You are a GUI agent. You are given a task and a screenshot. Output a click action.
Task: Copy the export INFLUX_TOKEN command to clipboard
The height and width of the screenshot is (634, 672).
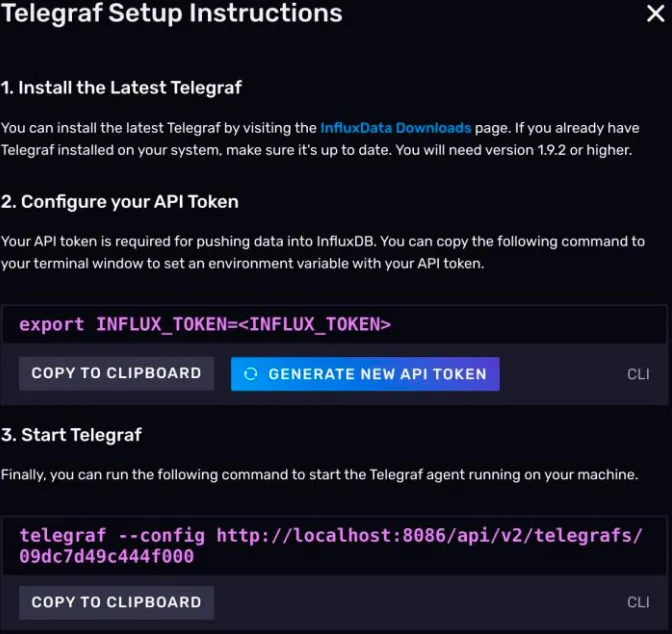pyautogui.click(x=116, y=373)
